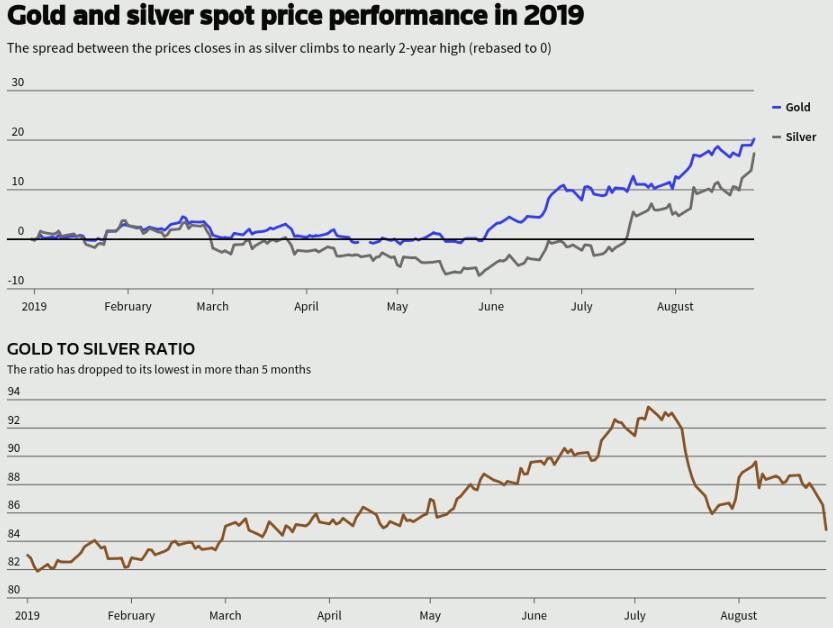The height and width of the screenshot is (628, 833).
Task: Click June on the spot price chart axis
Action: pyautogui.click(x=491, y=306)
